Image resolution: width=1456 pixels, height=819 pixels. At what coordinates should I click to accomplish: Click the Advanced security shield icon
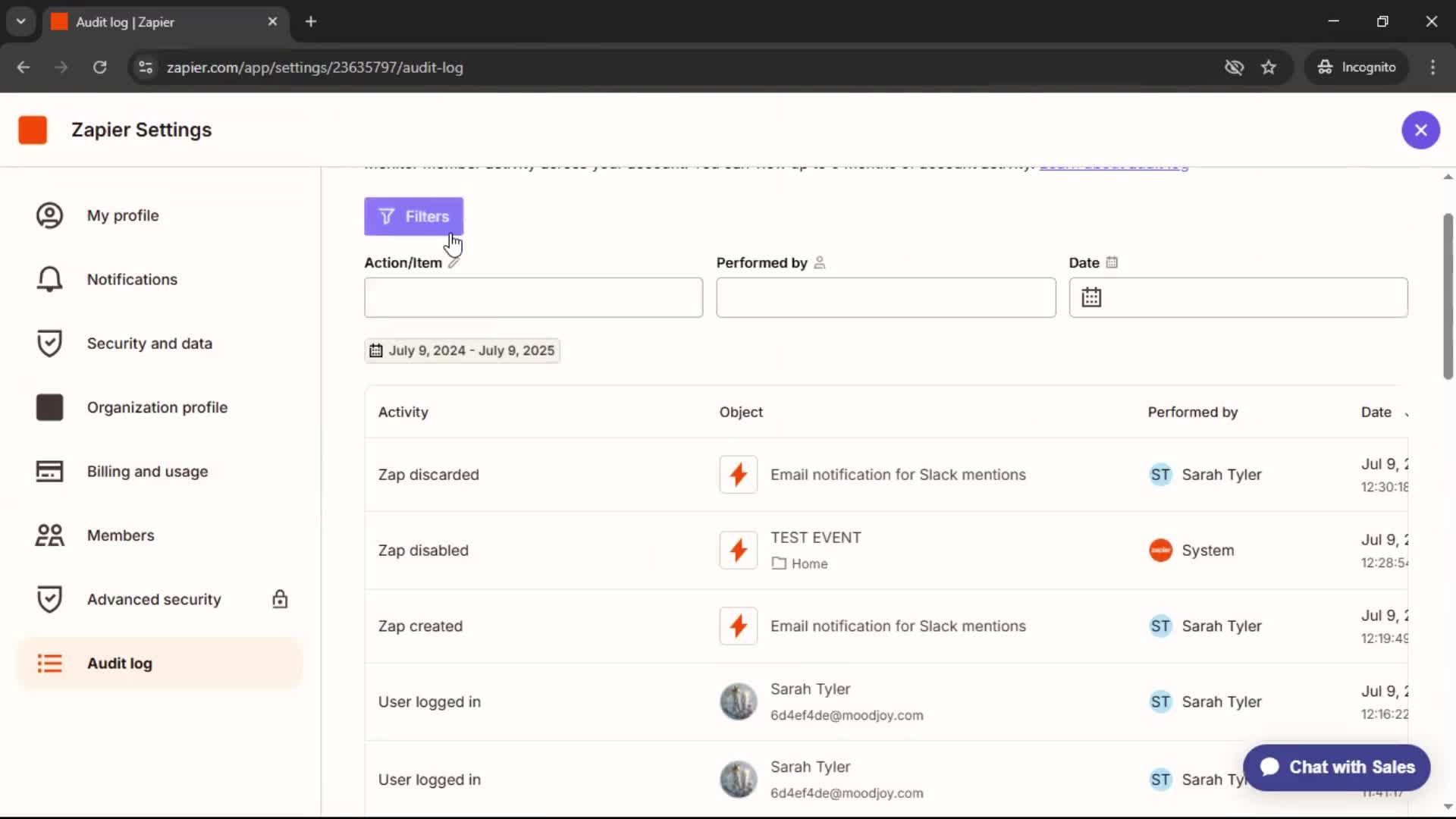49,599
